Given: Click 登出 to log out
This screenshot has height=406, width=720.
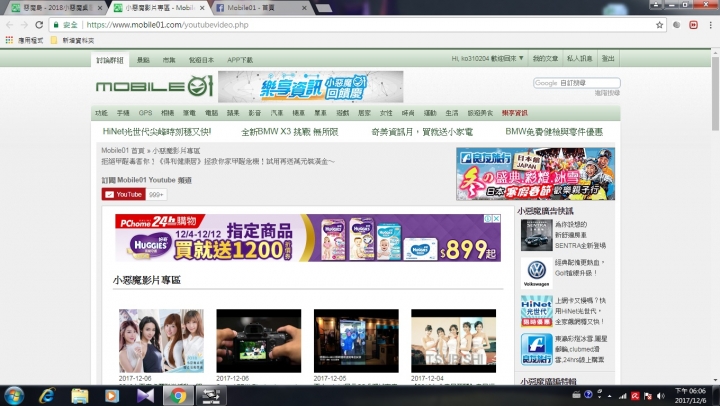Looking at the screenshot, I should pos(608,59).
